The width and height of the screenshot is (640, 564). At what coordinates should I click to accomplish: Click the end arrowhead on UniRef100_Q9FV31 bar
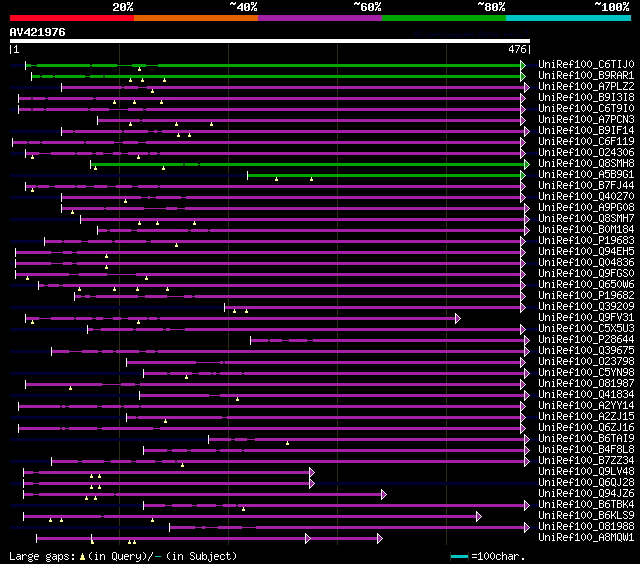tap(458, 318)
